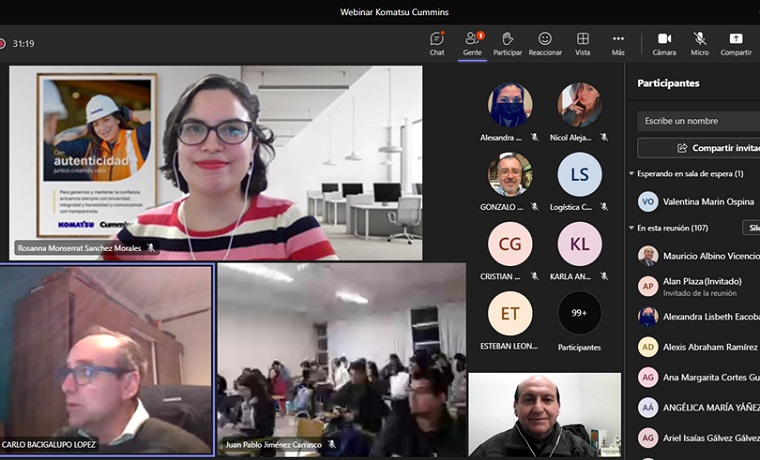Click the Escribe un nombre search field

(x=698, y=121)
